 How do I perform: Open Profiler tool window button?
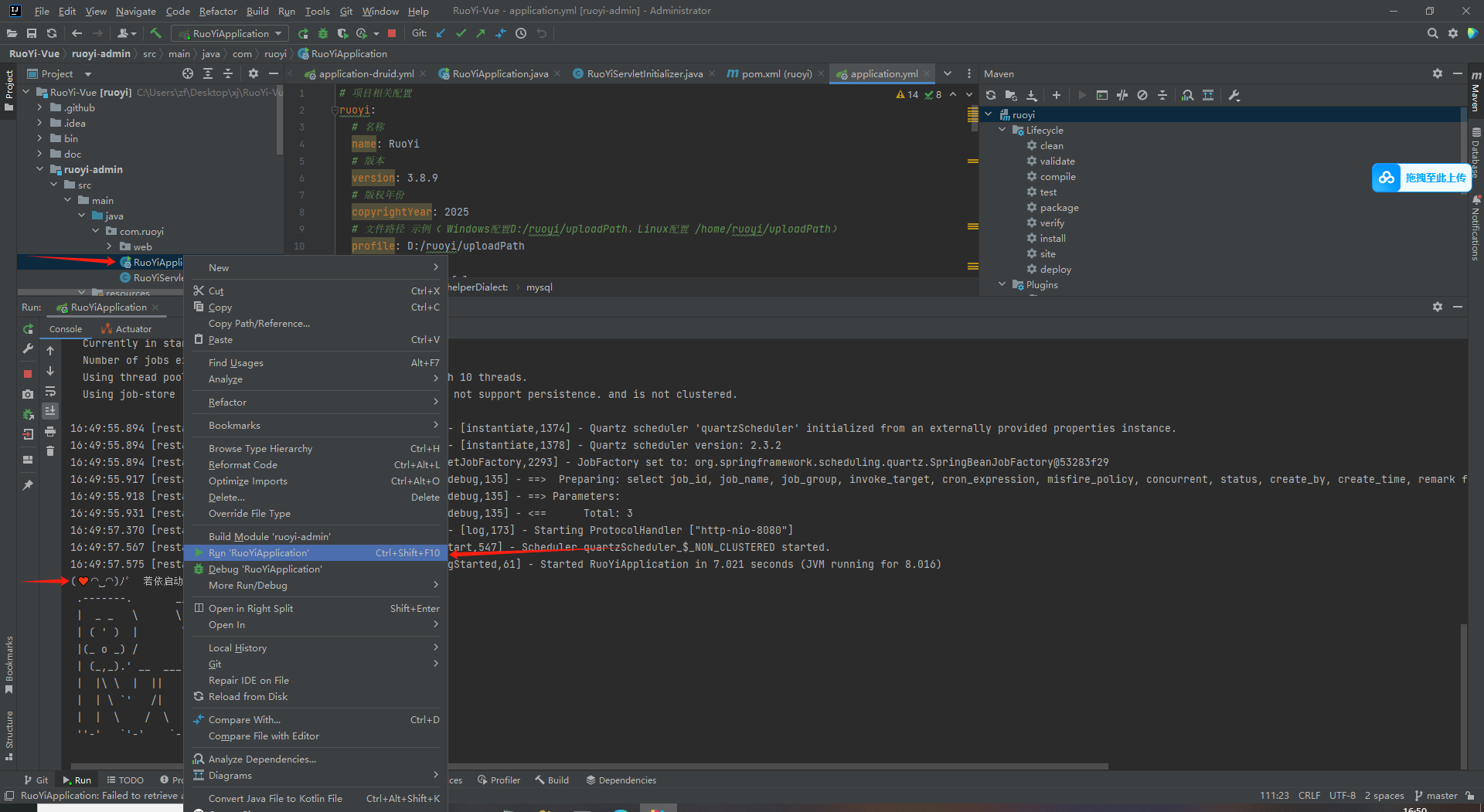tap(499, 780)
